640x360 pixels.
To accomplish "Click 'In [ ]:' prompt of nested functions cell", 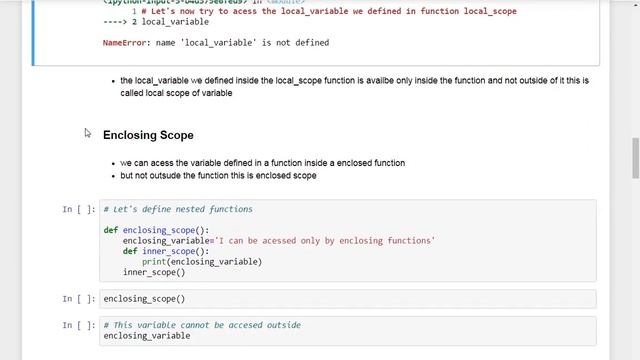I will pyautogui.click(x=79, y=209).
